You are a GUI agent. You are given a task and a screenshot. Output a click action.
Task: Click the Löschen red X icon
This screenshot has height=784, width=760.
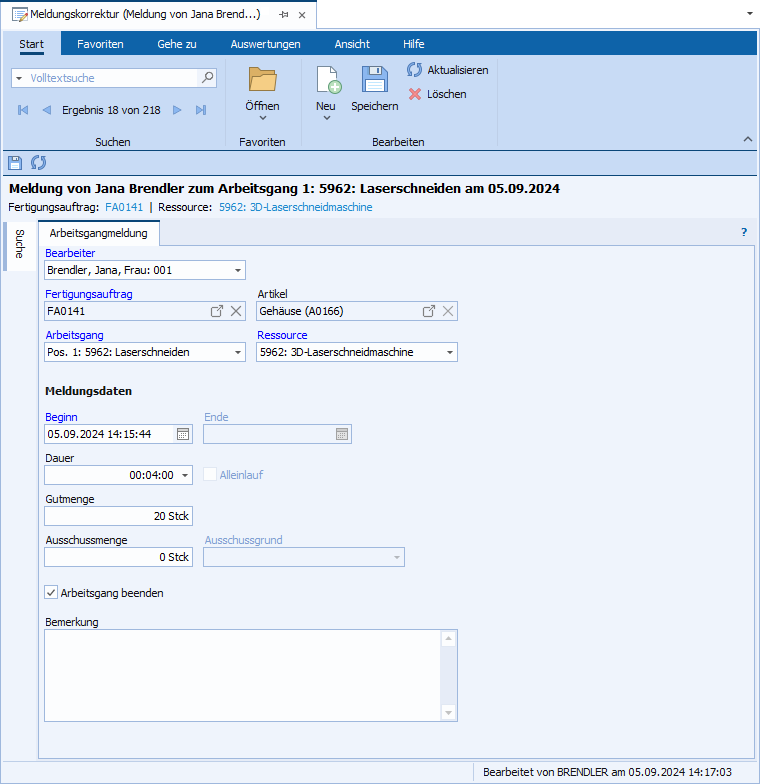[415, 94]
